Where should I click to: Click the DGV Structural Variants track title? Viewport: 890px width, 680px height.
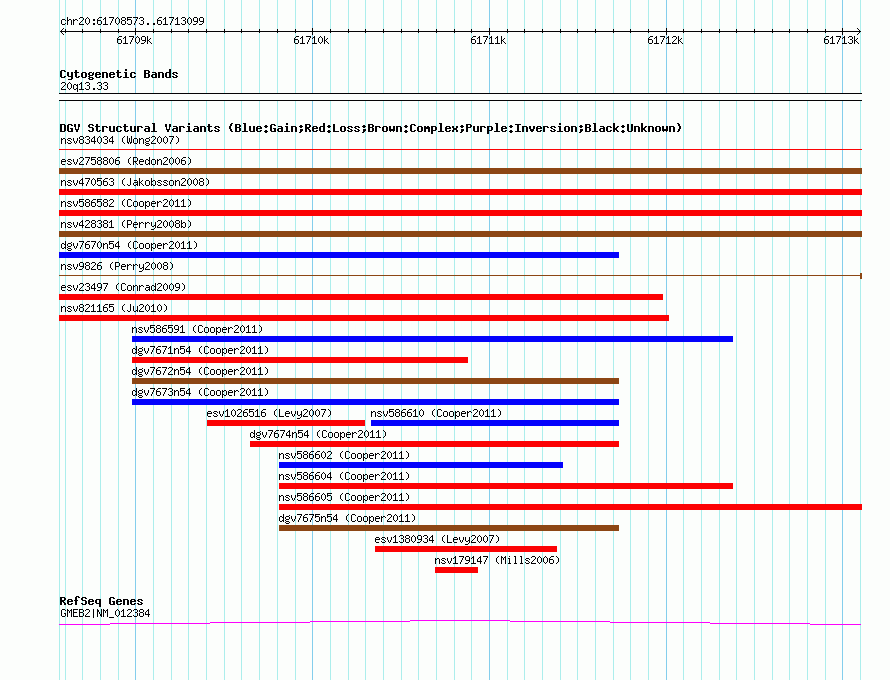click(x=371, y=128)
